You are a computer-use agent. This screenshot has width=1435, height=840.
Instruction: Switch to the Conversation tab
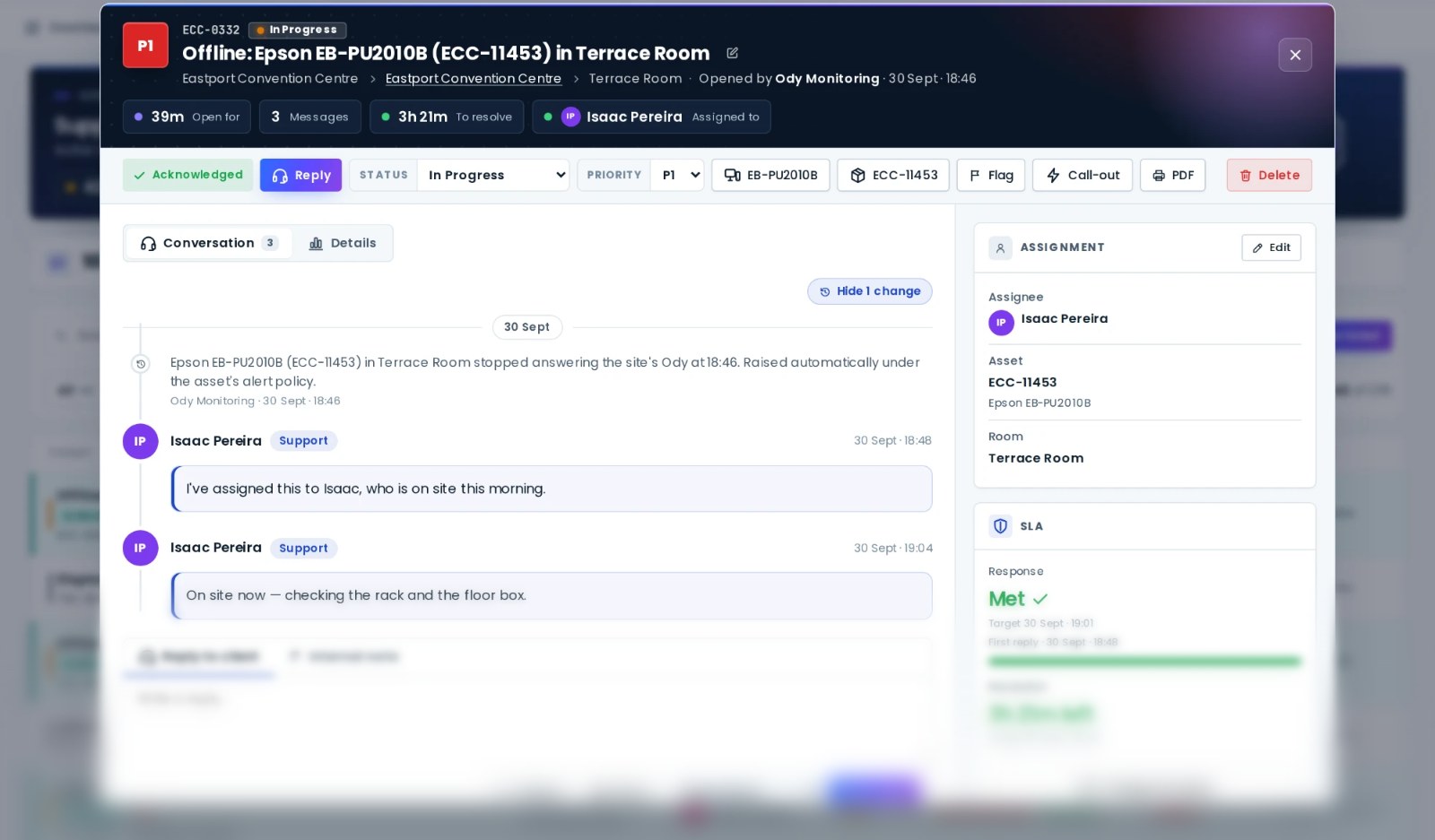209,243
